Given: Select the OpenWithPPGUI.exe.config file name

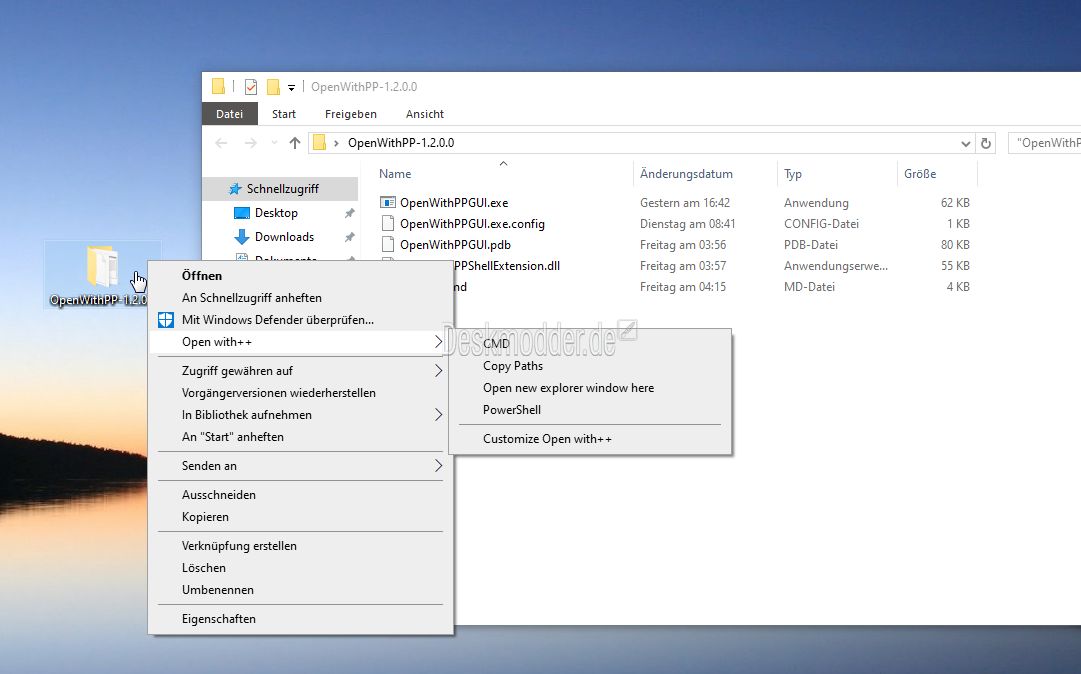Looking at the screenshot, I should [472, 223].
